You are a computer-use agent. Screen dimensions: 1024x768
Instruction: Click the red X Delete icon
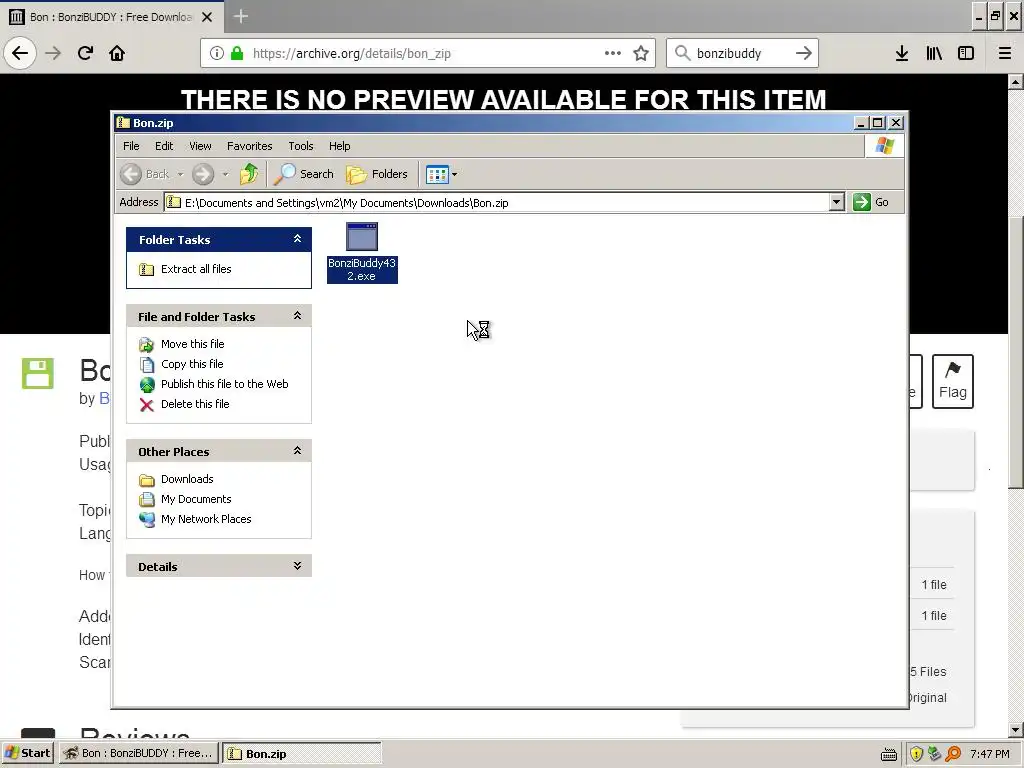click(x=147, y=405)
